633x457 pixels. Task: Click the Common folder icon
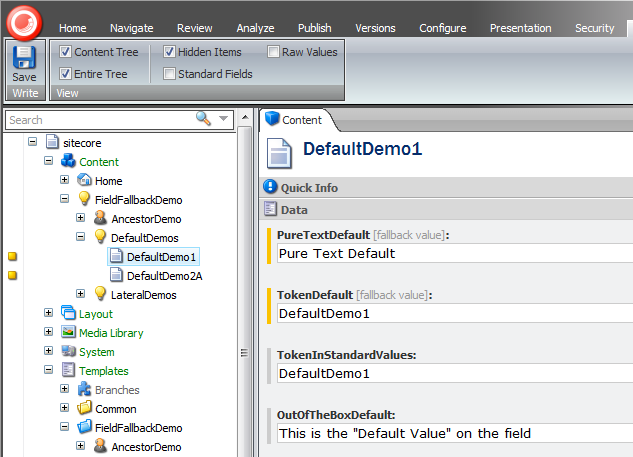(84, 408)
